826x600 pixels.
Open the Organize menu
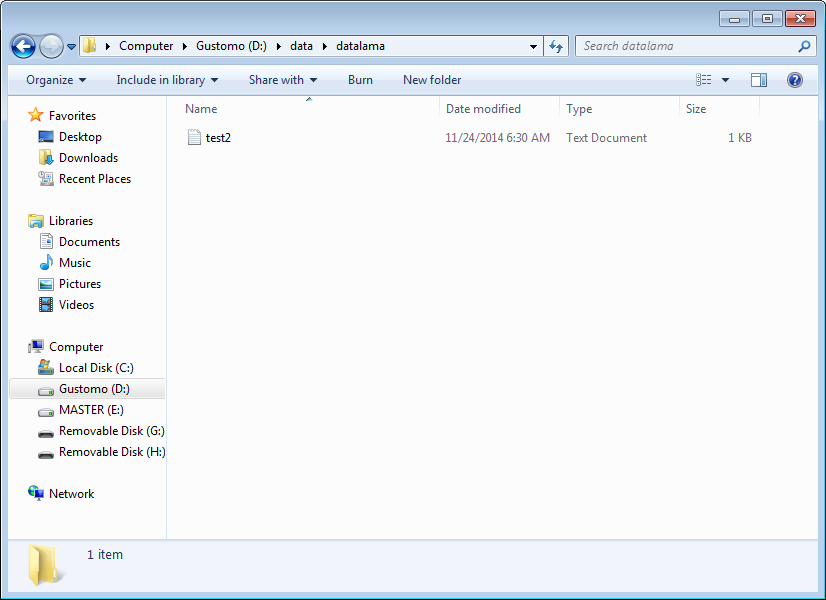tap(56, 80)
